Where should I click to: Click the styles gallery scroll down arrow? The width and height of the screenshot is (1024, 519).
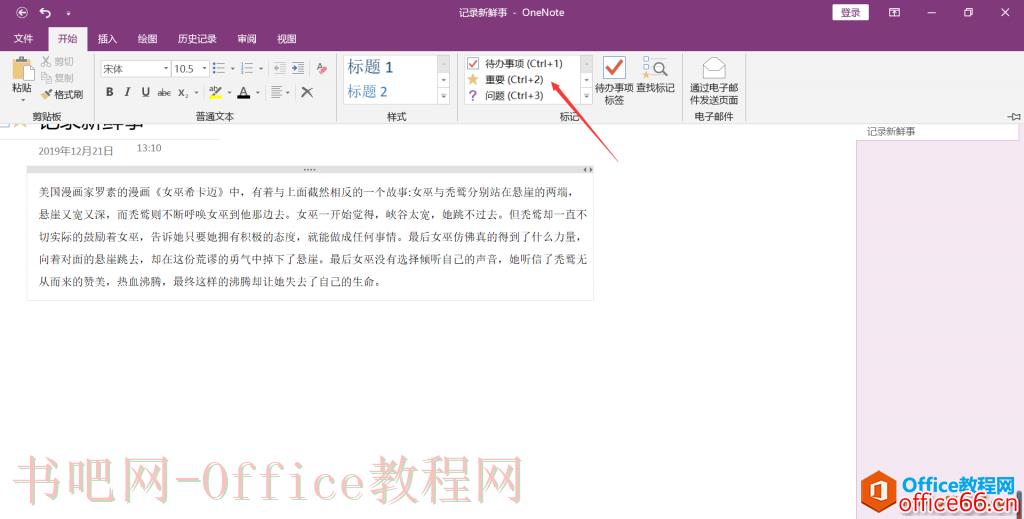443,80
